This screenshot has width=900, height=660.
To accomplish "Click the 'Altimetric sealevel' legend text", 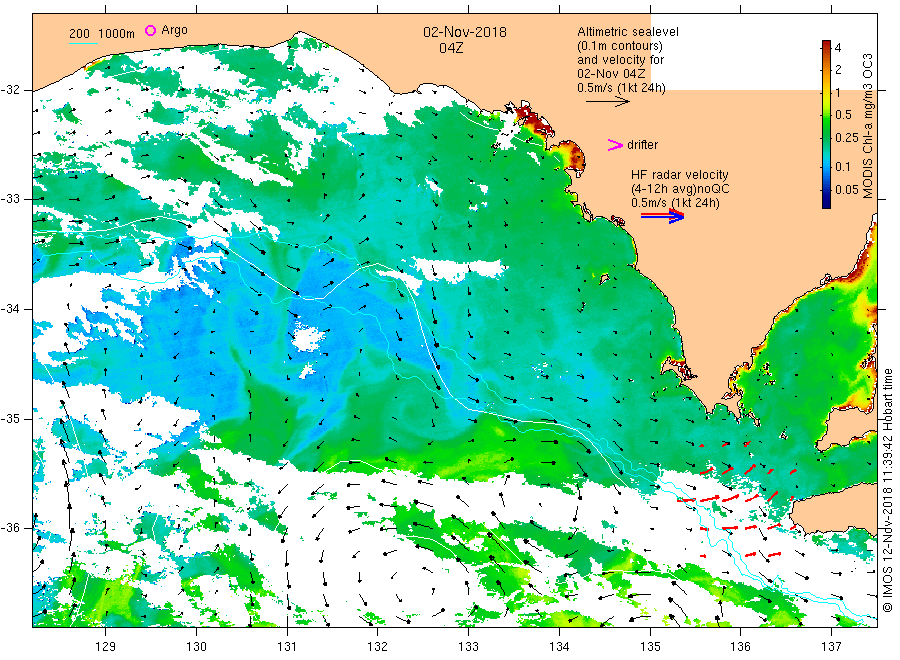I will [627, 32].
